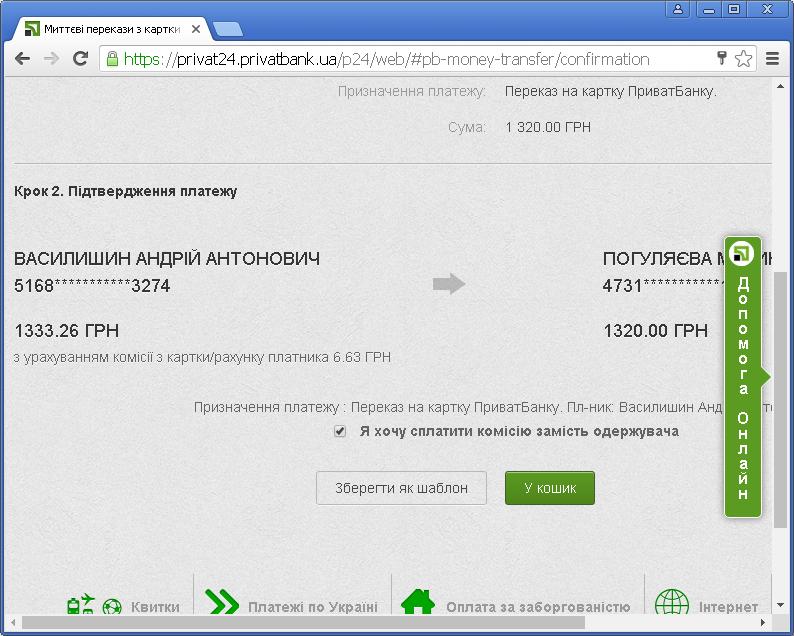Open a new browser tab
The height and width of the screenshot is (636, 794).
coord(227,28)
